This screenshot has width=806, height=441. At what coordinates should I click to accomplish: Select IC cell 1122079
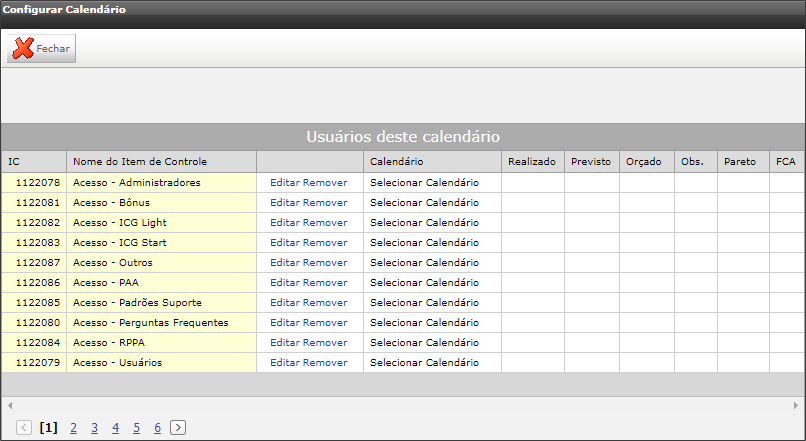coord(34,363)
